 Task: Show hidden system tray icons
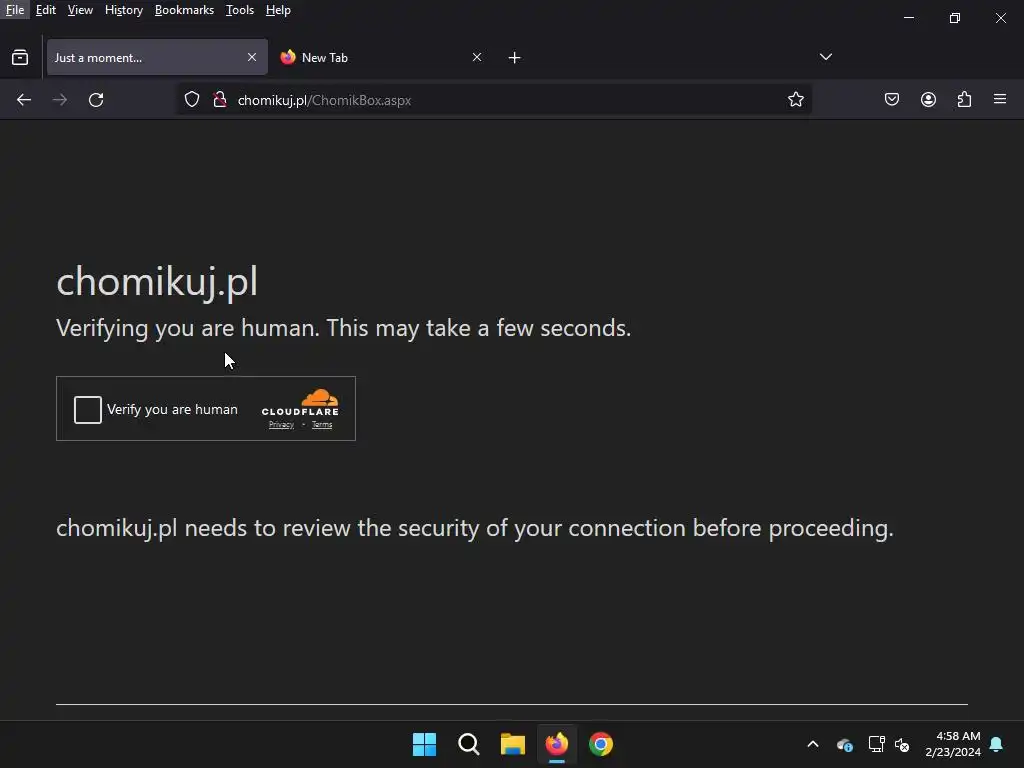[813, 744]
